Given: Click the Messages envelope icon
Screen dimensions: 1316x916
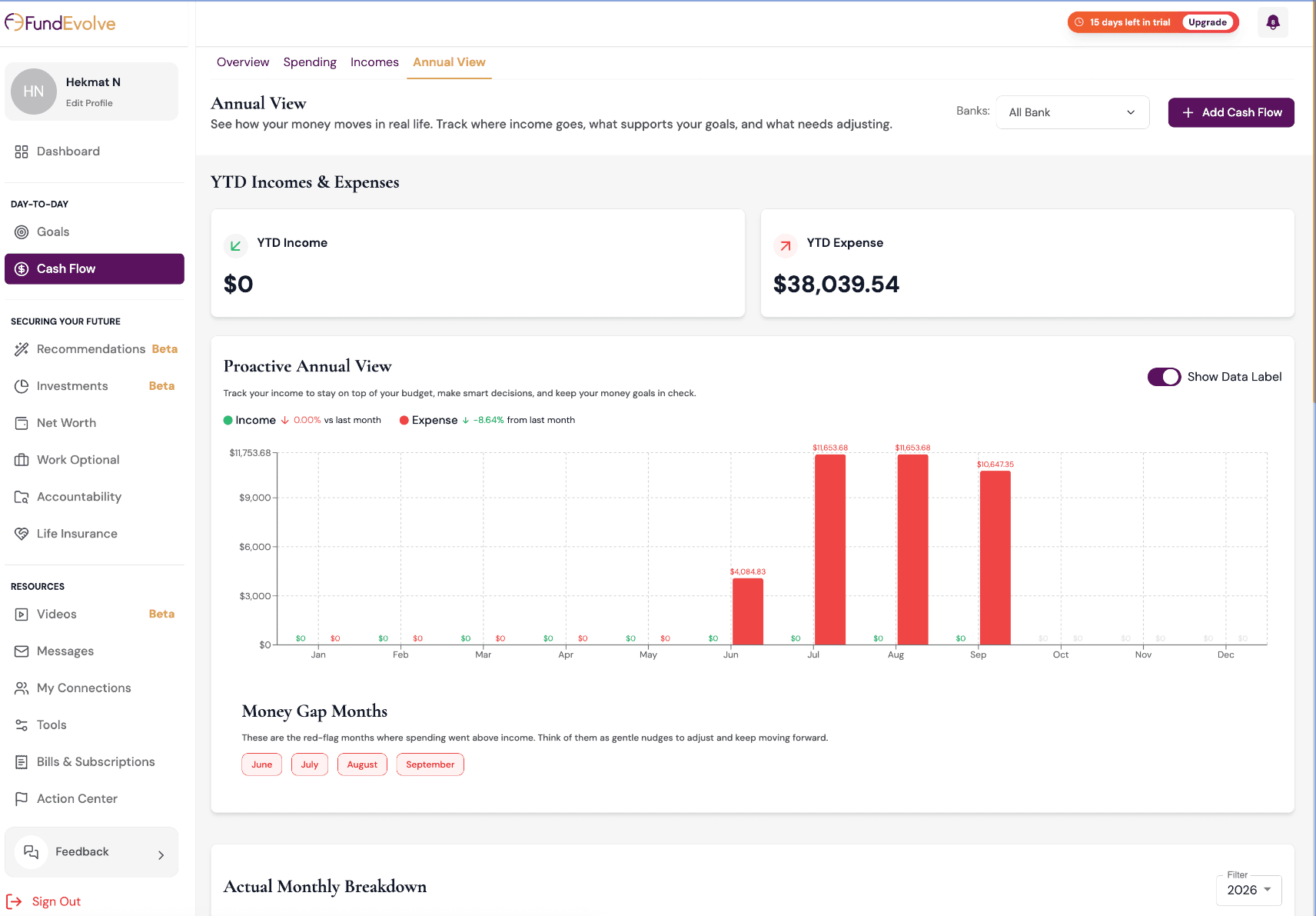Looking at the screenshot, I should pos(22,651).
